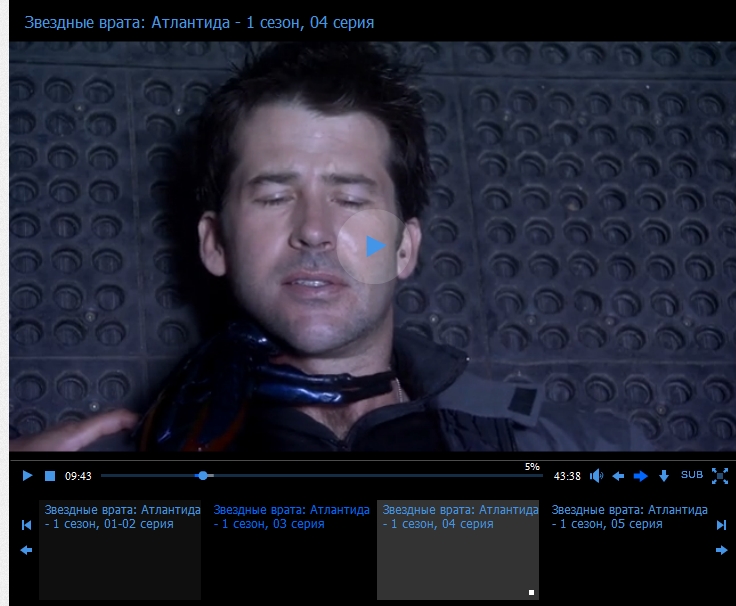Click the down arrow beside the SUB button

click(x=664, y=476)
